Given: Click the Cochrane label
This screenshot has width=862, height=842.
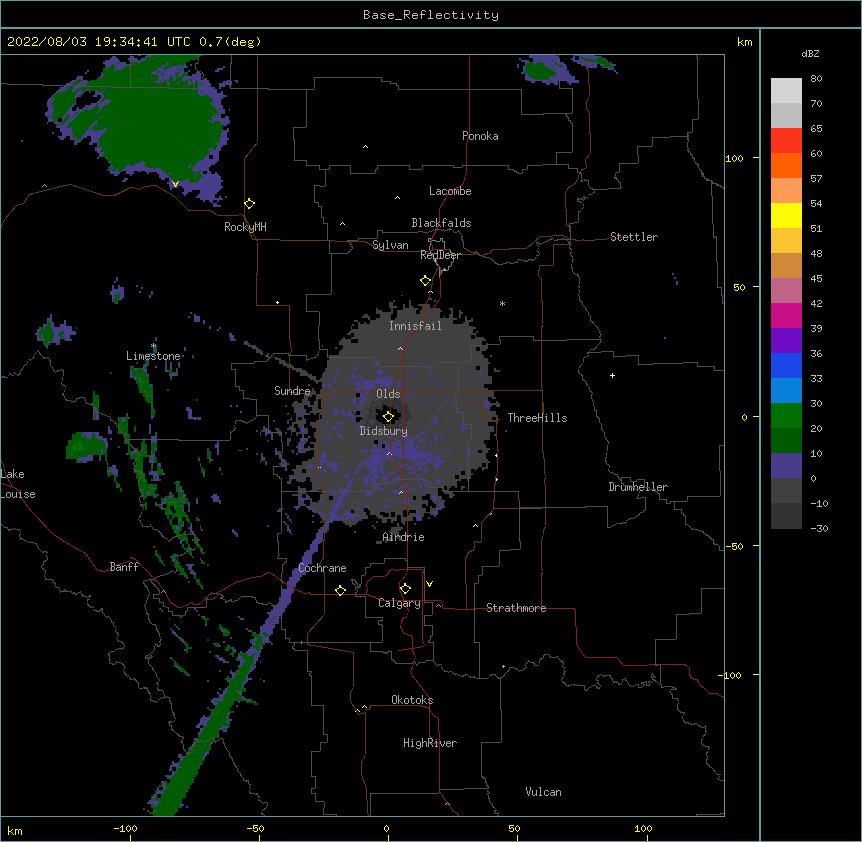Looking at the screenshot, I should coord(322,568).
